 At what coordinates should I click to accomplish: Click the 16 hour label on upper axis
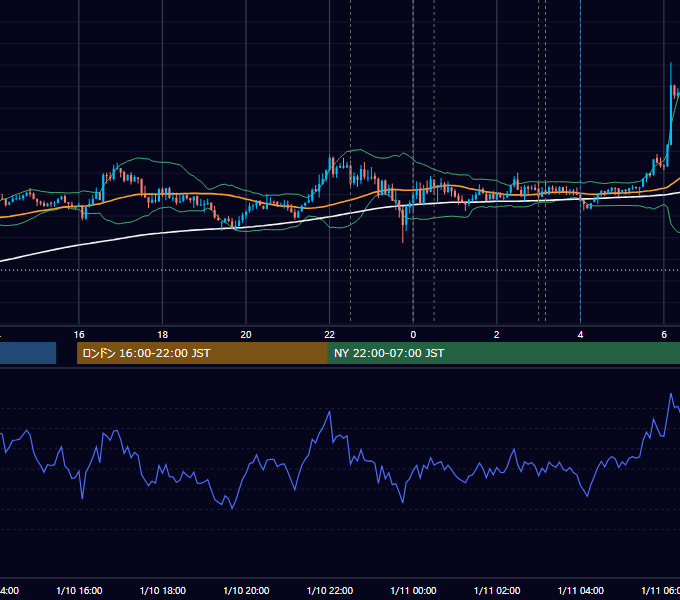click(x=79, y=335)
